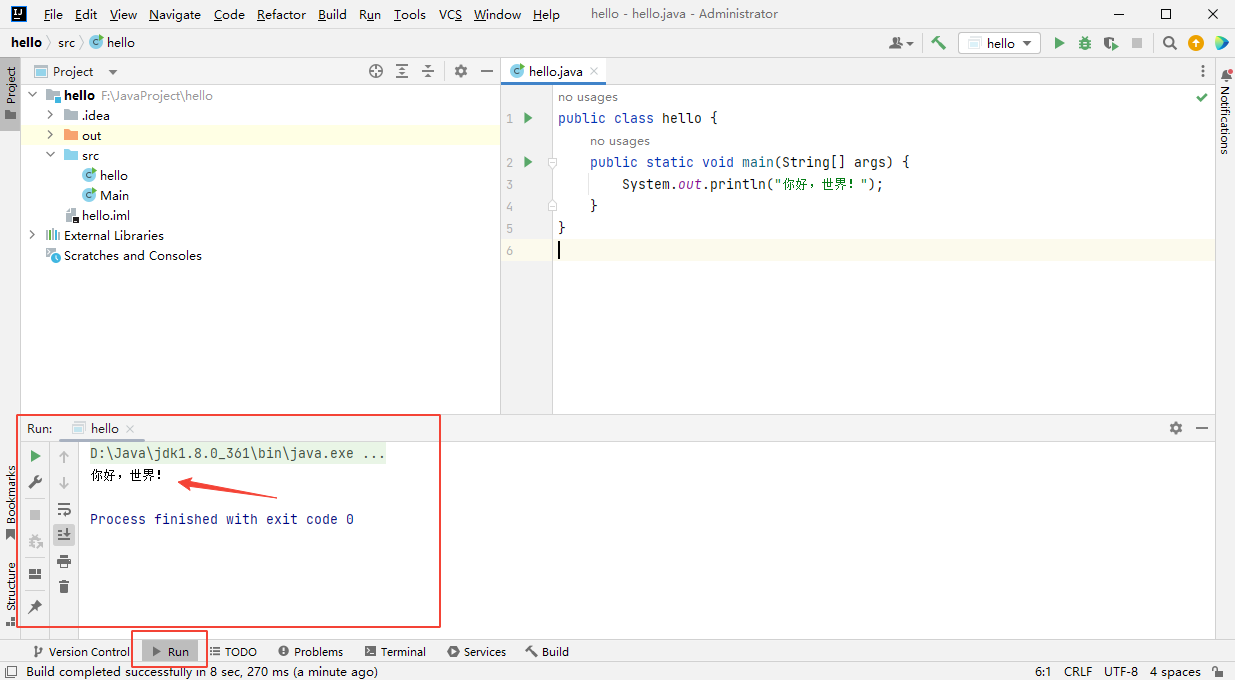Open the Refactor menu
Screen dimensions: 1235x680
coord(281,14)
